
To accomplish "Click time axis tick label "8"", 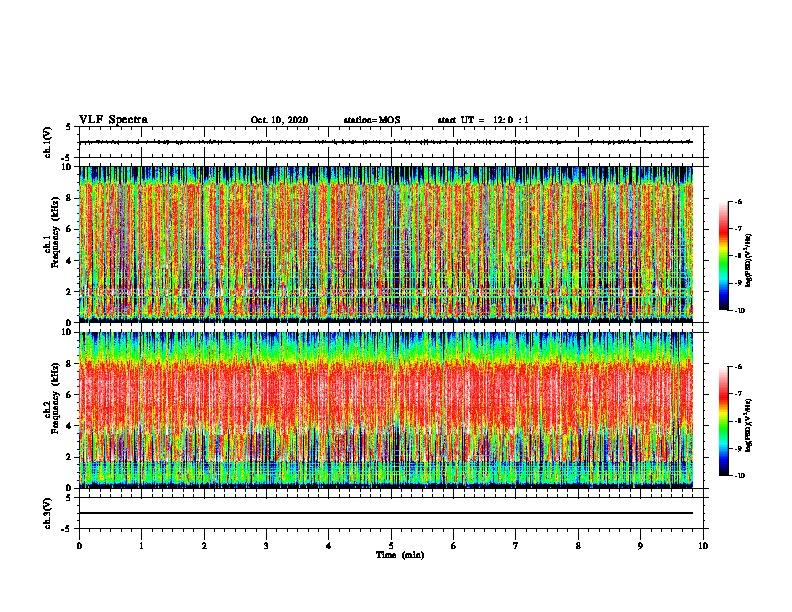I will point(578,545).
